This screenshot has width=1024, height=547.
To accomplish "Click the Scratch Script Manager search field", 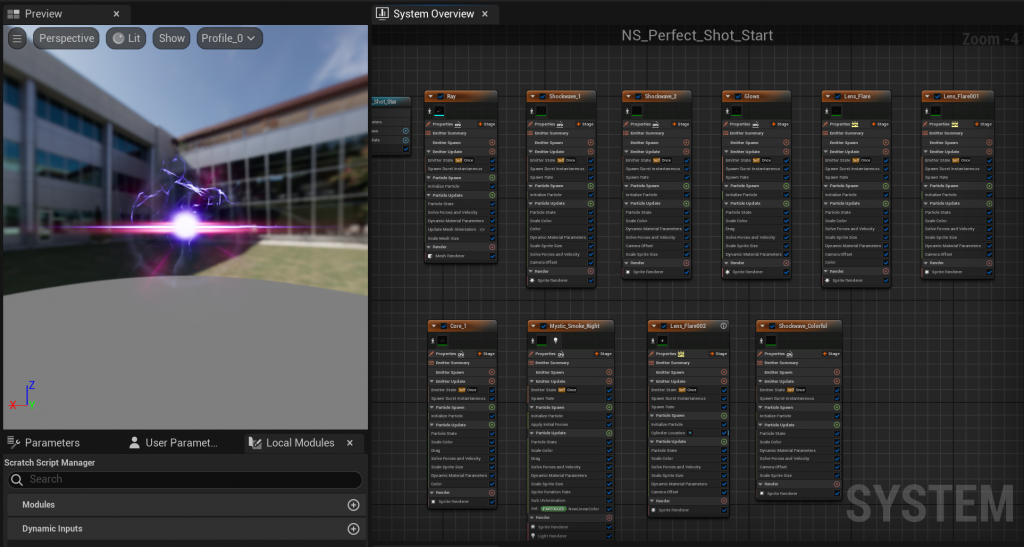I will [184, 480].
